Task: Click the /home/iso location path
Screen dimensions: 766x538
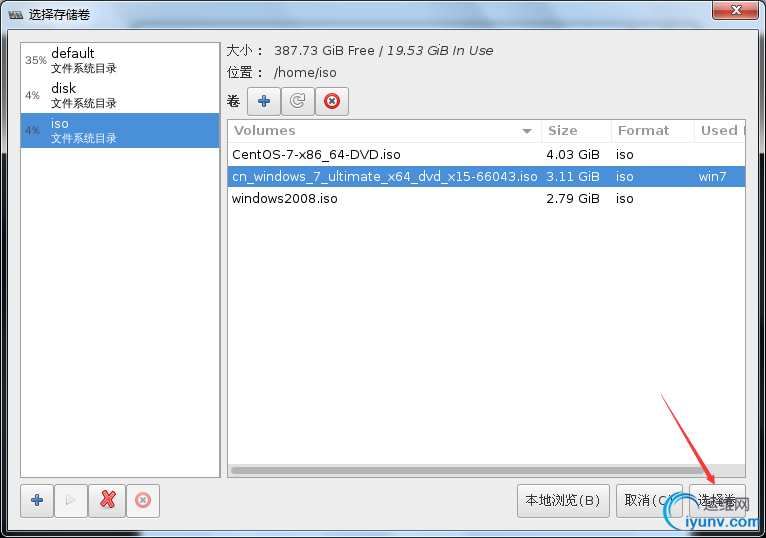Action: click(305, 73)
